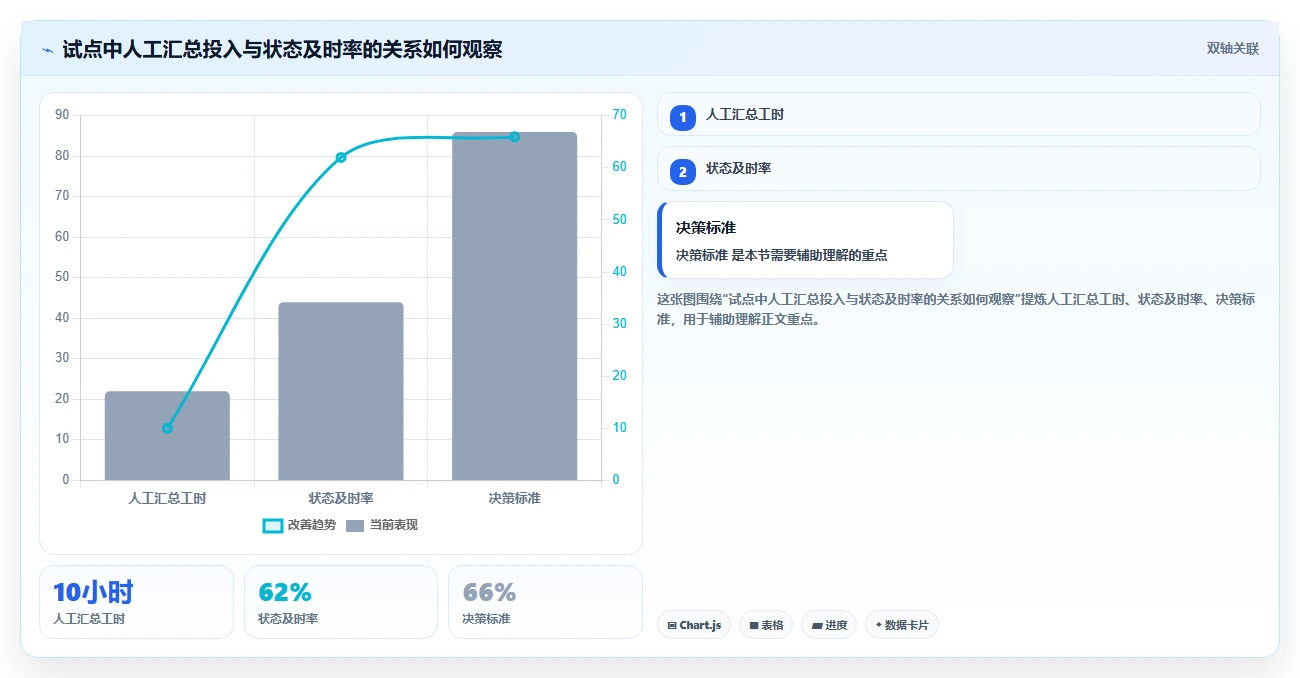Click the trend line point above 决策标准

[515, 136]
